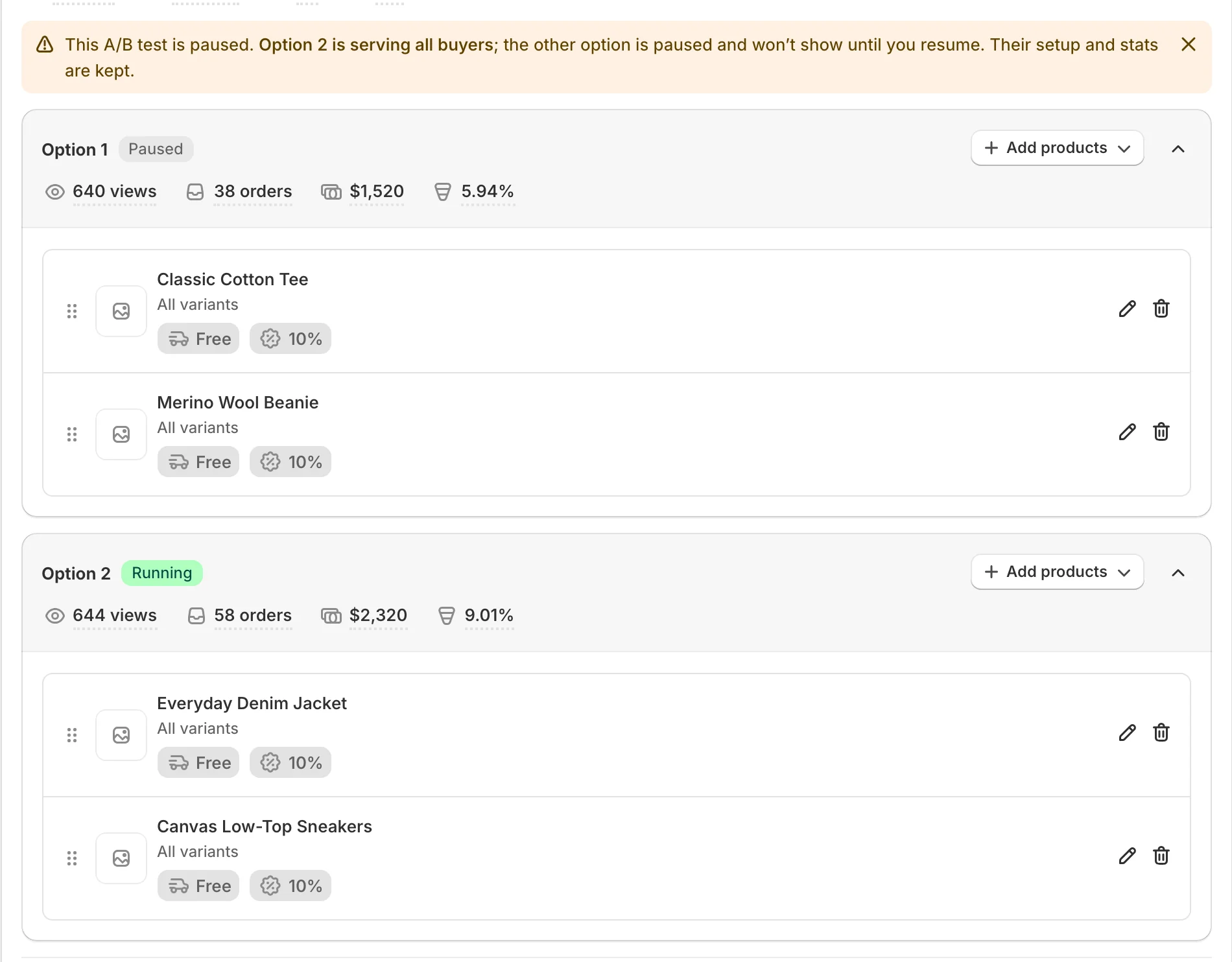Click the Running status badge on Option 2
1232x962 pixels.
coord(162,573)
